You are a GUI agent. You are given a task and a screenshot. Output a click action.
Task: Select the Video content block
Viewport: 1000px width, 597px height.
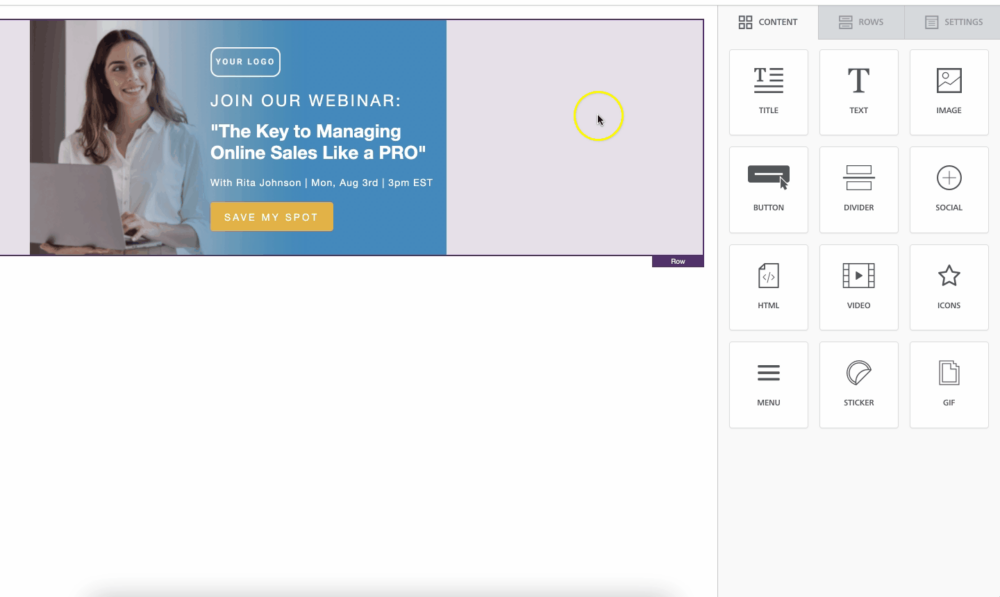858,287
